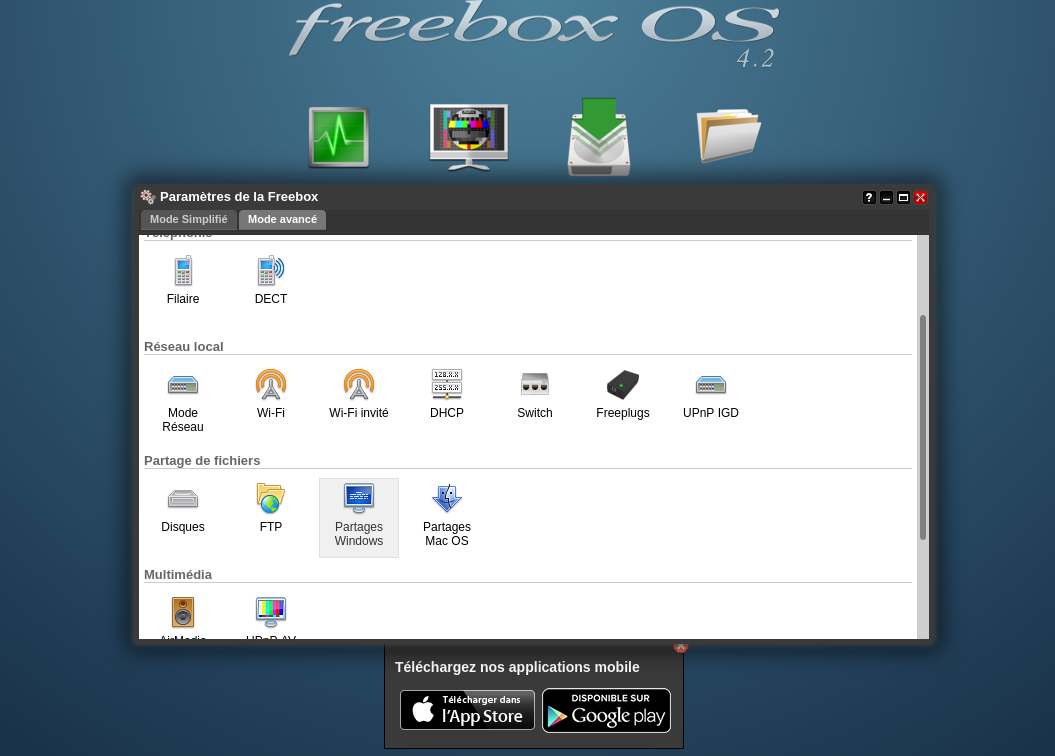
Task: Close the Paramètres de la Freebox window
Action: tap(920, 198)
